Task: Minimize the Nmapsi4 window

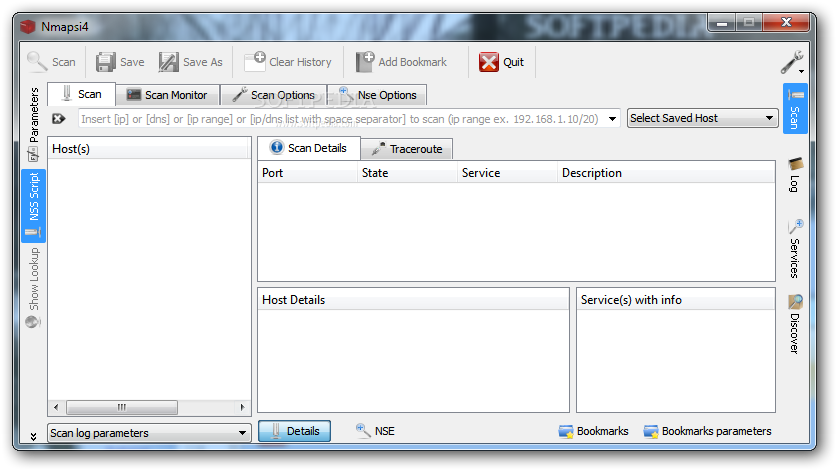Action: [722, 23]
